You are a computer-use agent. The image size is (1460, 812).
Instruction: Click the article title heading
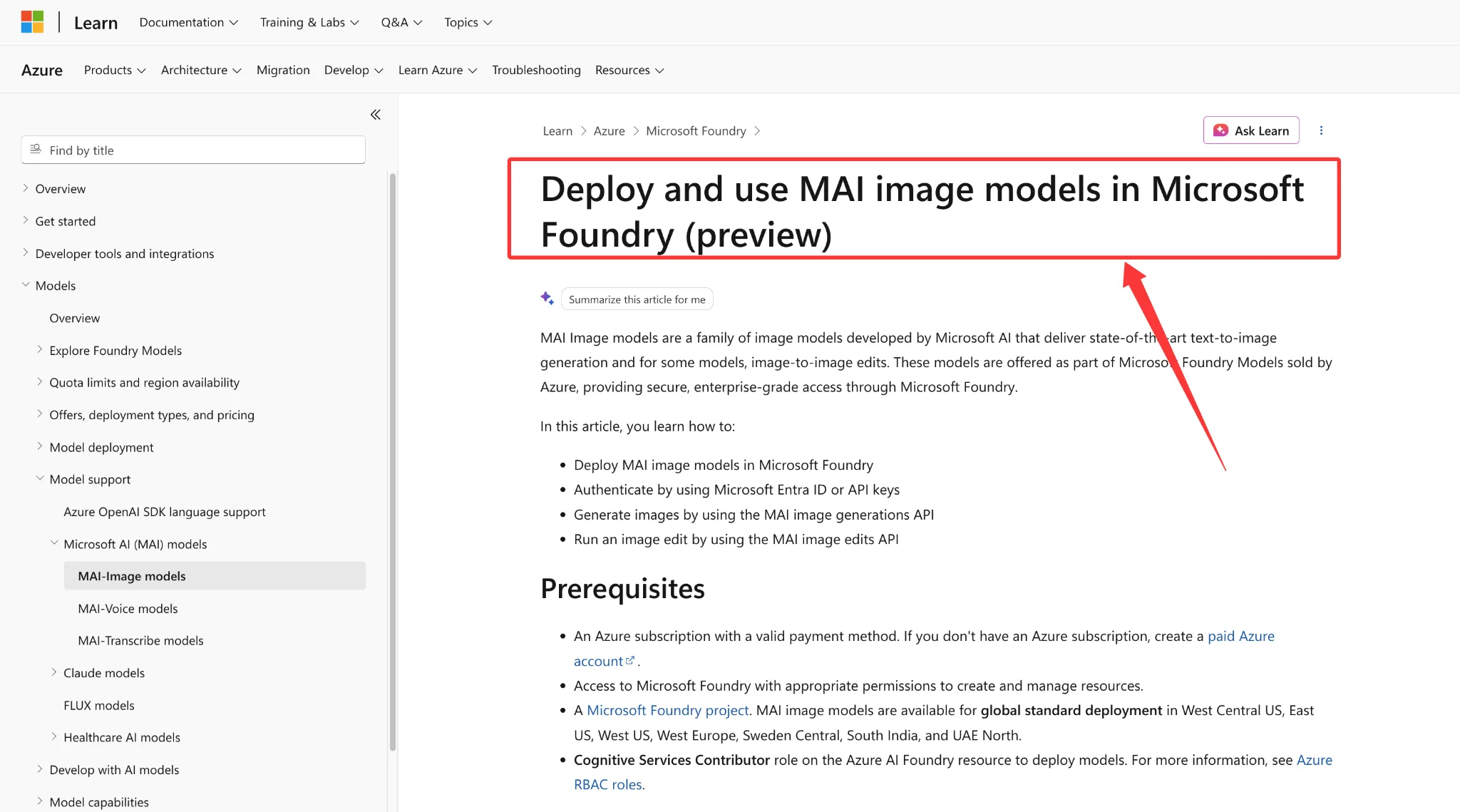[x=922, y=212]
